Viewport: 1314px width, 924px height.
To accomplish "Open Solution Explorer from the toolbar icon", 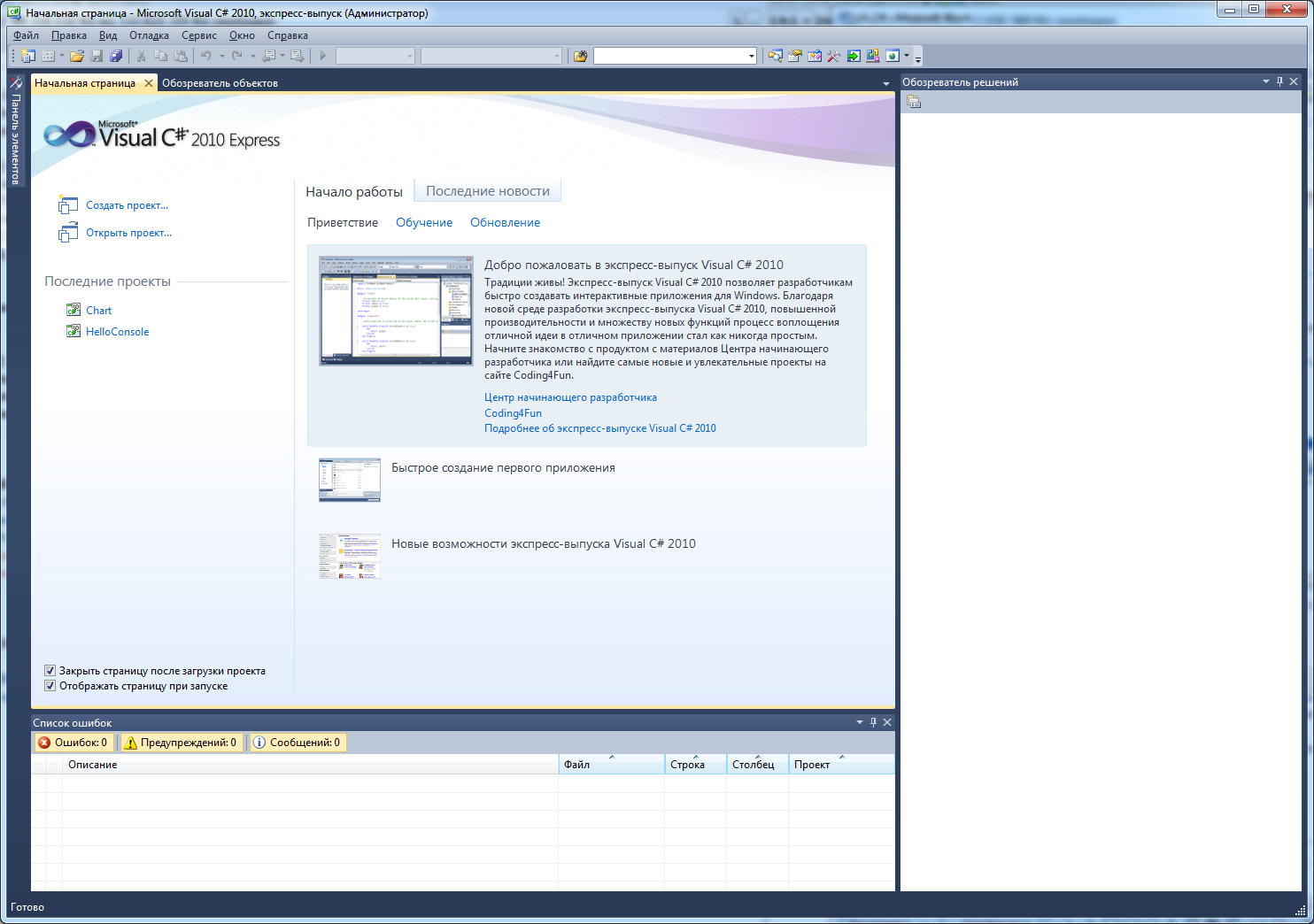I will pyautogui.click(x=775, y=56).
